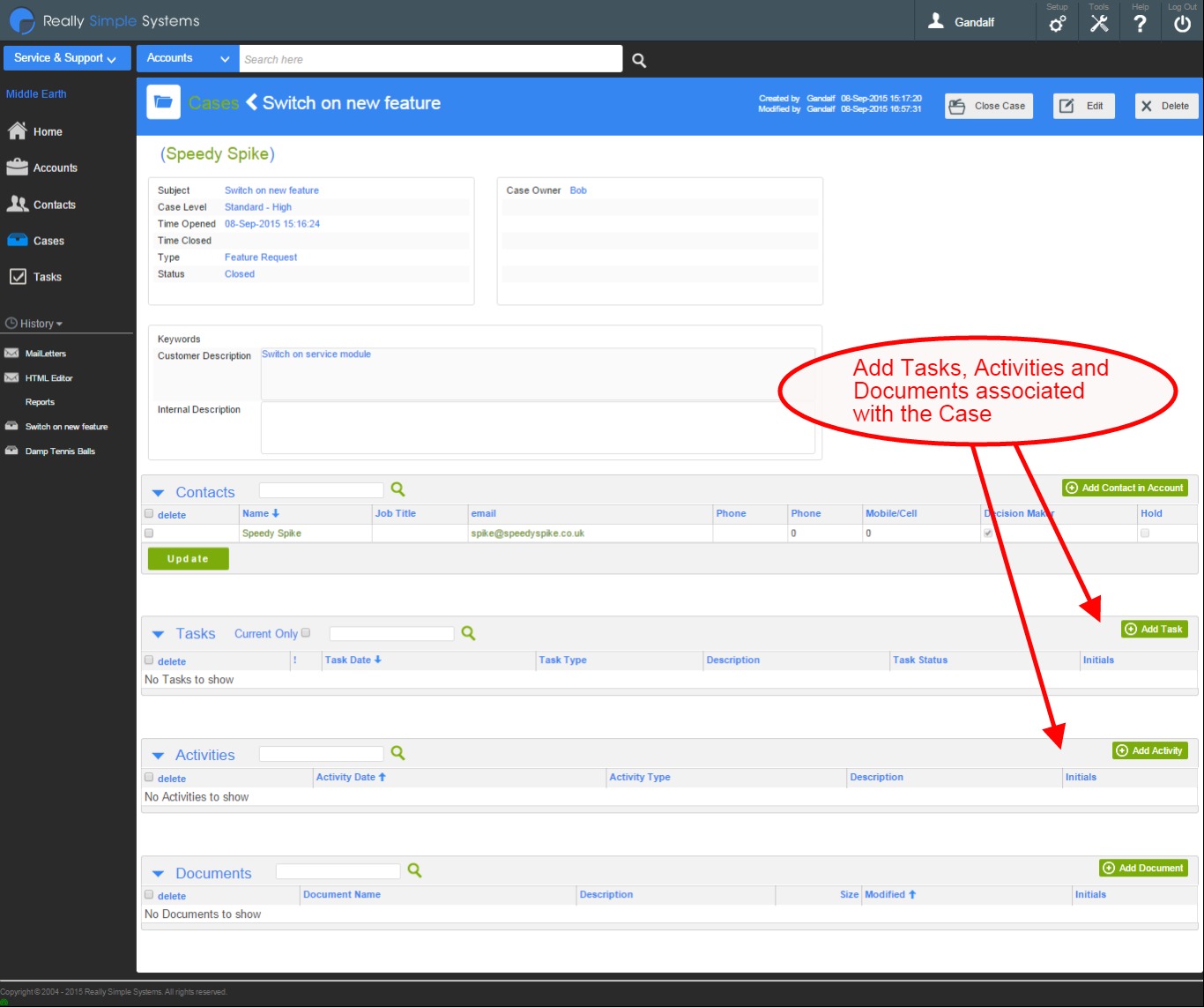Viewport: 1204px width, 1007px height.
Task: Click the spike@speedyspike.co.uk email cell
Action: pyautogui.click(x=590, y=533)
